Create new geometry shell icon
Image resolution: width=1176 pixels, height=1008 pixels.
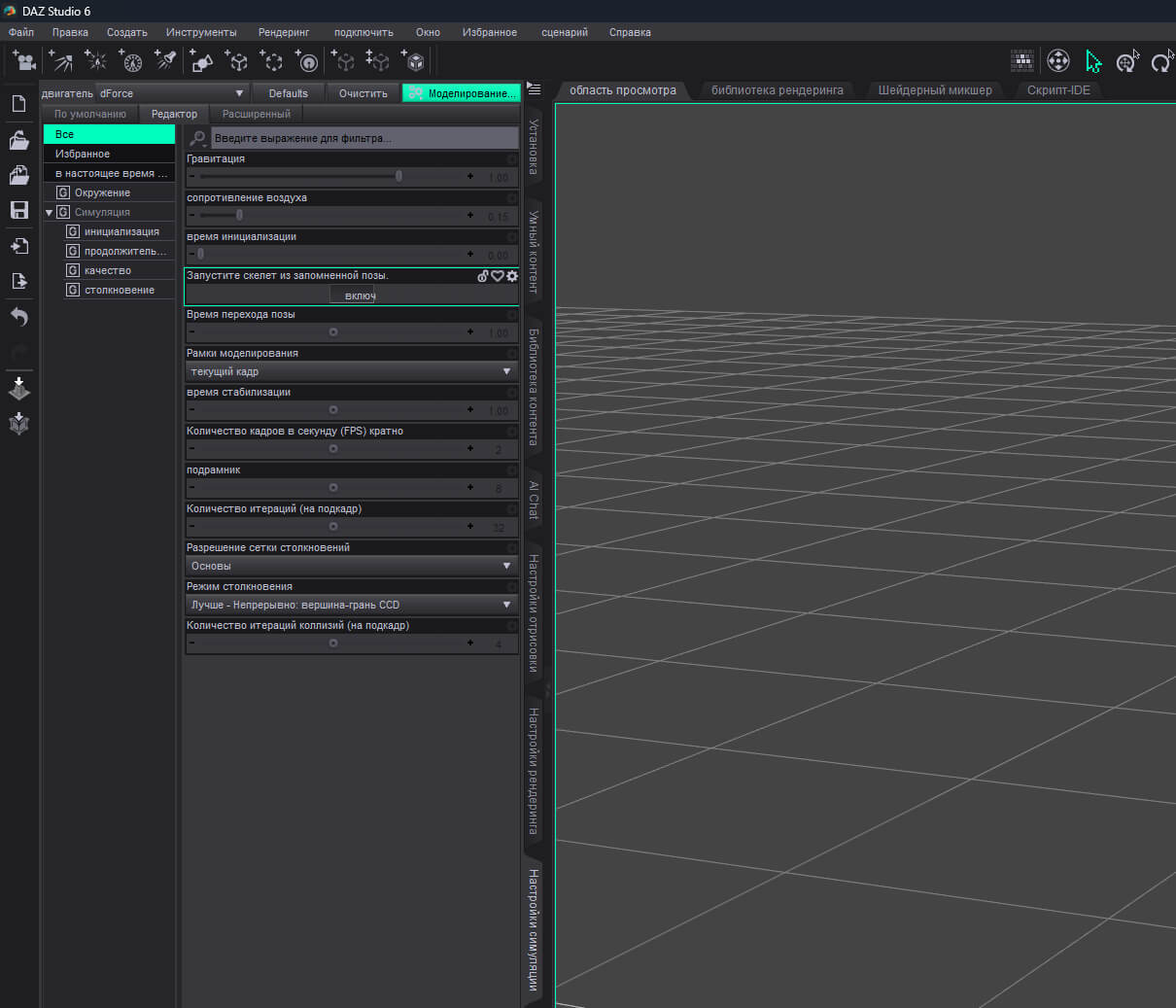343,61
